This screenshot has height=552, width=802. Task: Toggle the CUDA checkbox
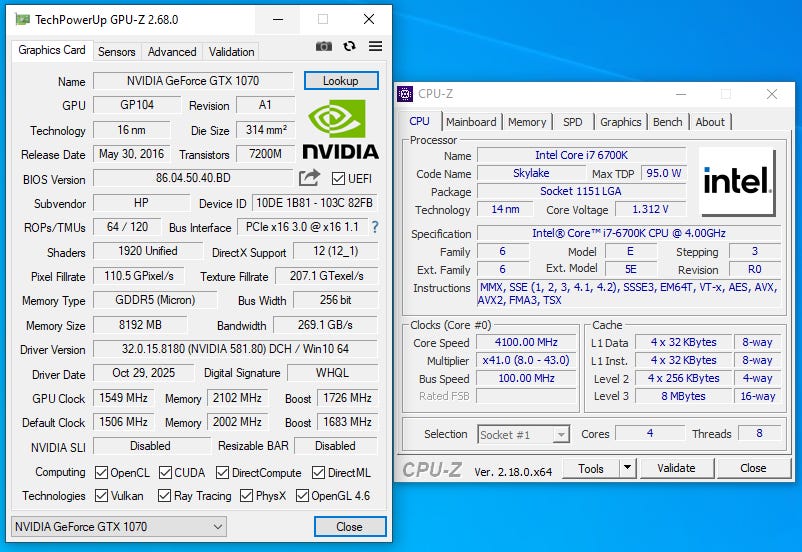[165, 473]
